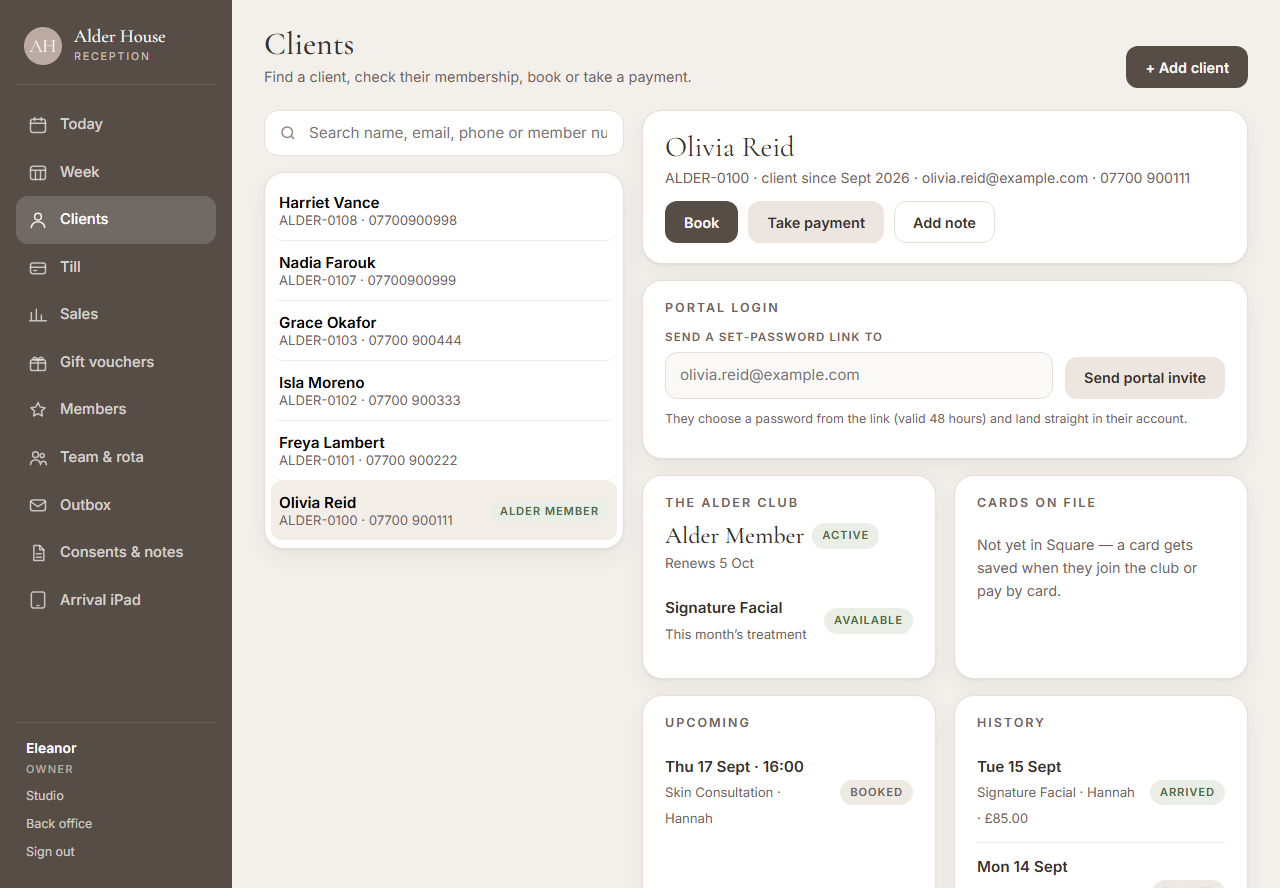Viewport: 1280px width, 888px height.
Task: Open Gift vouchers page
Action: point(116,362)
